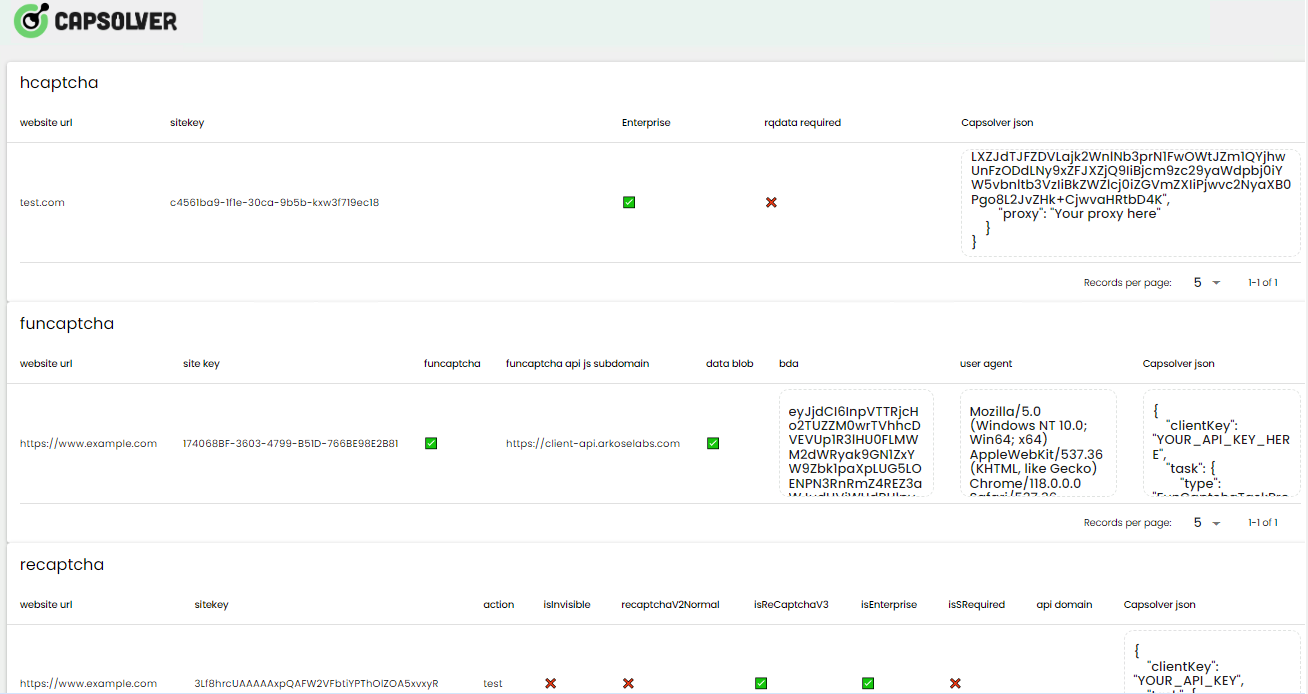Click recaptcha 'action' column header
The width and height of the screenshot is (1308, 694).
(x=499, y=605)
